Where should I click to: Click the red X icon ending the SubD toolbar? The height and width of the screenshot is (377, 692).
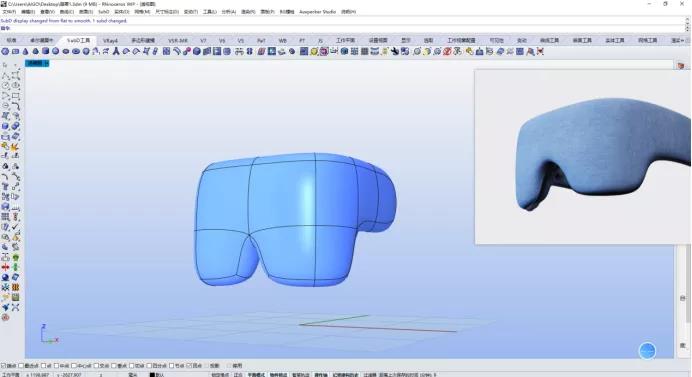540,52
